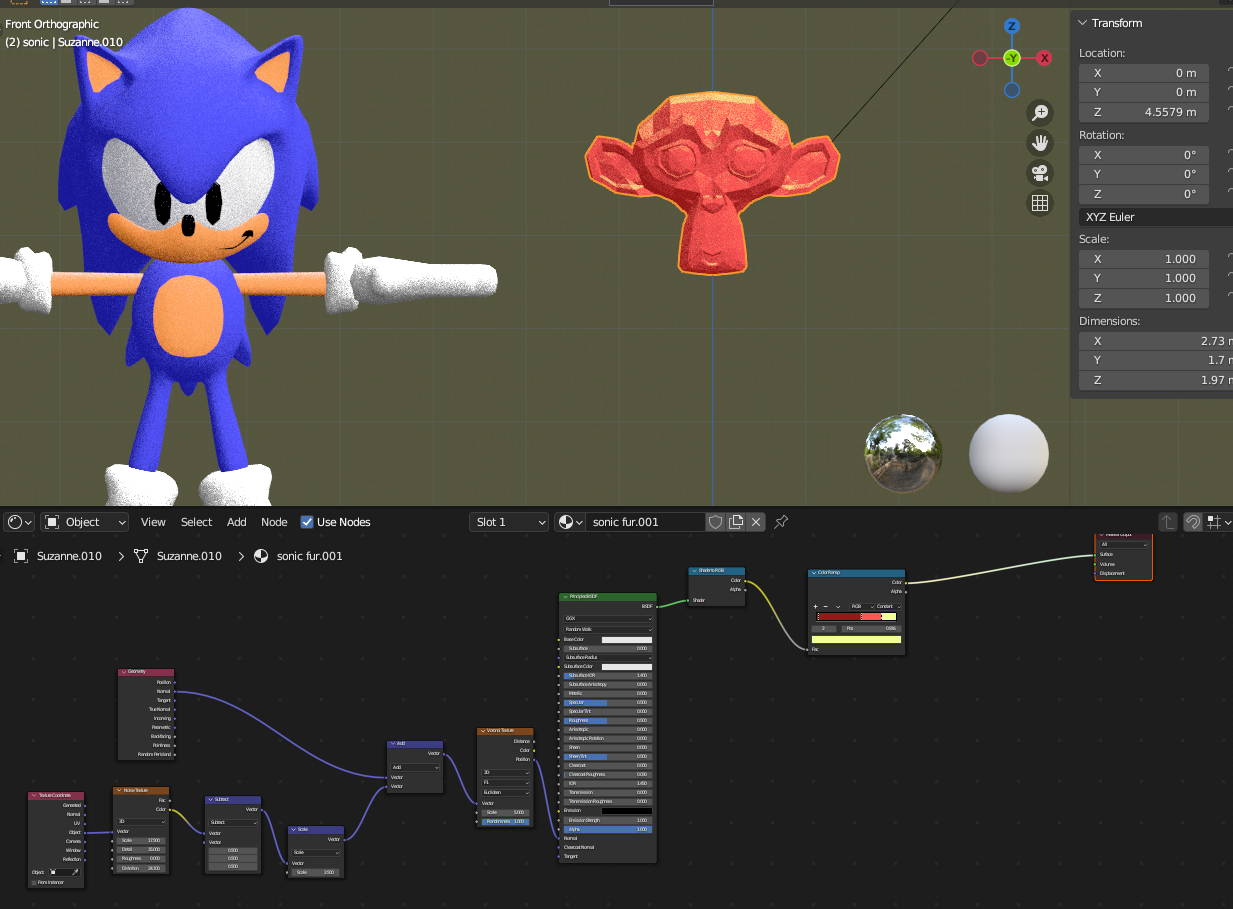This screenshot has height=909, width=1233.
Task: Click the Dimensions X value 2.73 m
Action: click(1156, 341)
